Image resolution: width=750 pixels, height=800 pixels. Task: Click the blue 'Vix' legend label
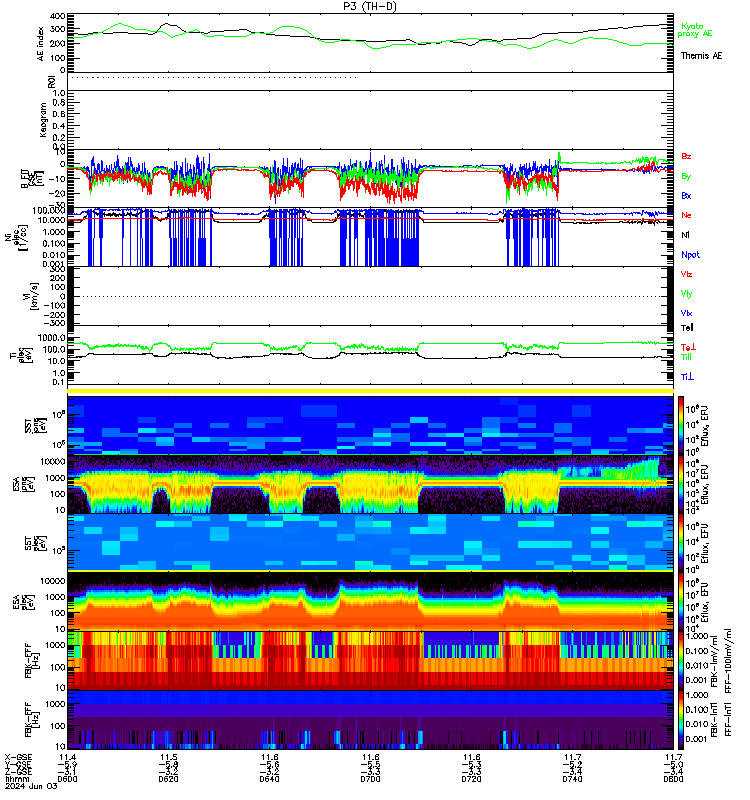(x=686, y=313)
